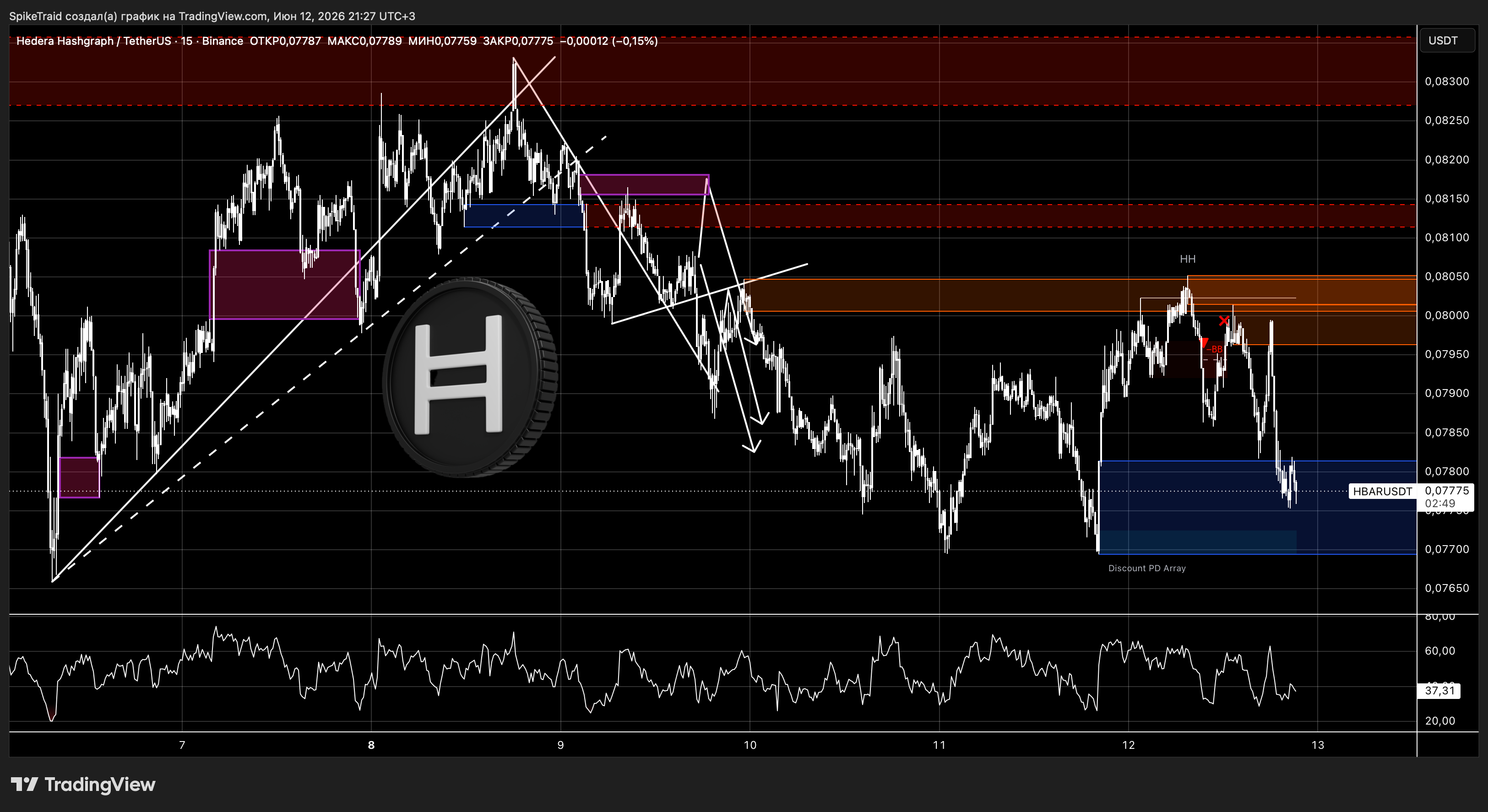Screen dimensions: 1488x812
Task: Click the 0,08000 price axis label
Action: (1446, 315)
